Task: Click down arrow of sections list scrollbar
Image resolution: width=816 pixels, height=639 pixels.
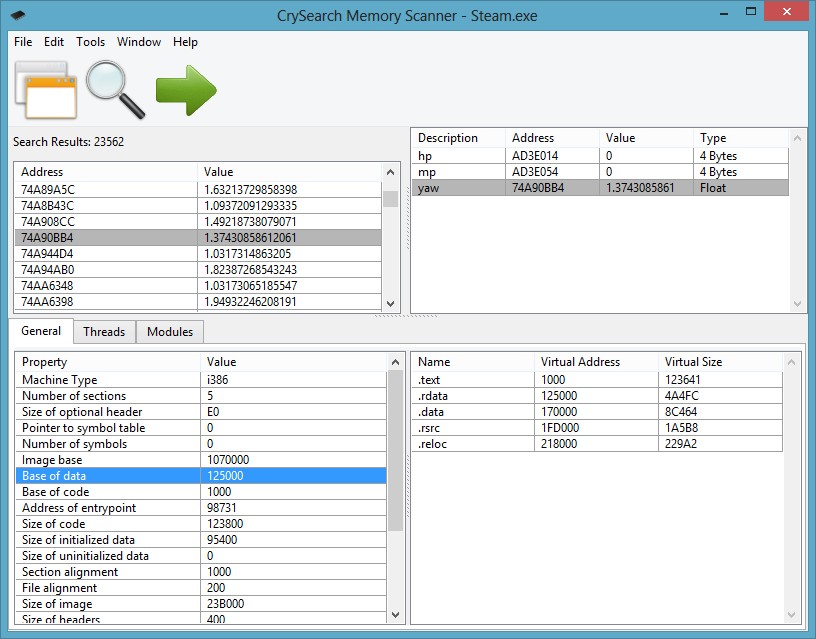Action: [791, 615]
